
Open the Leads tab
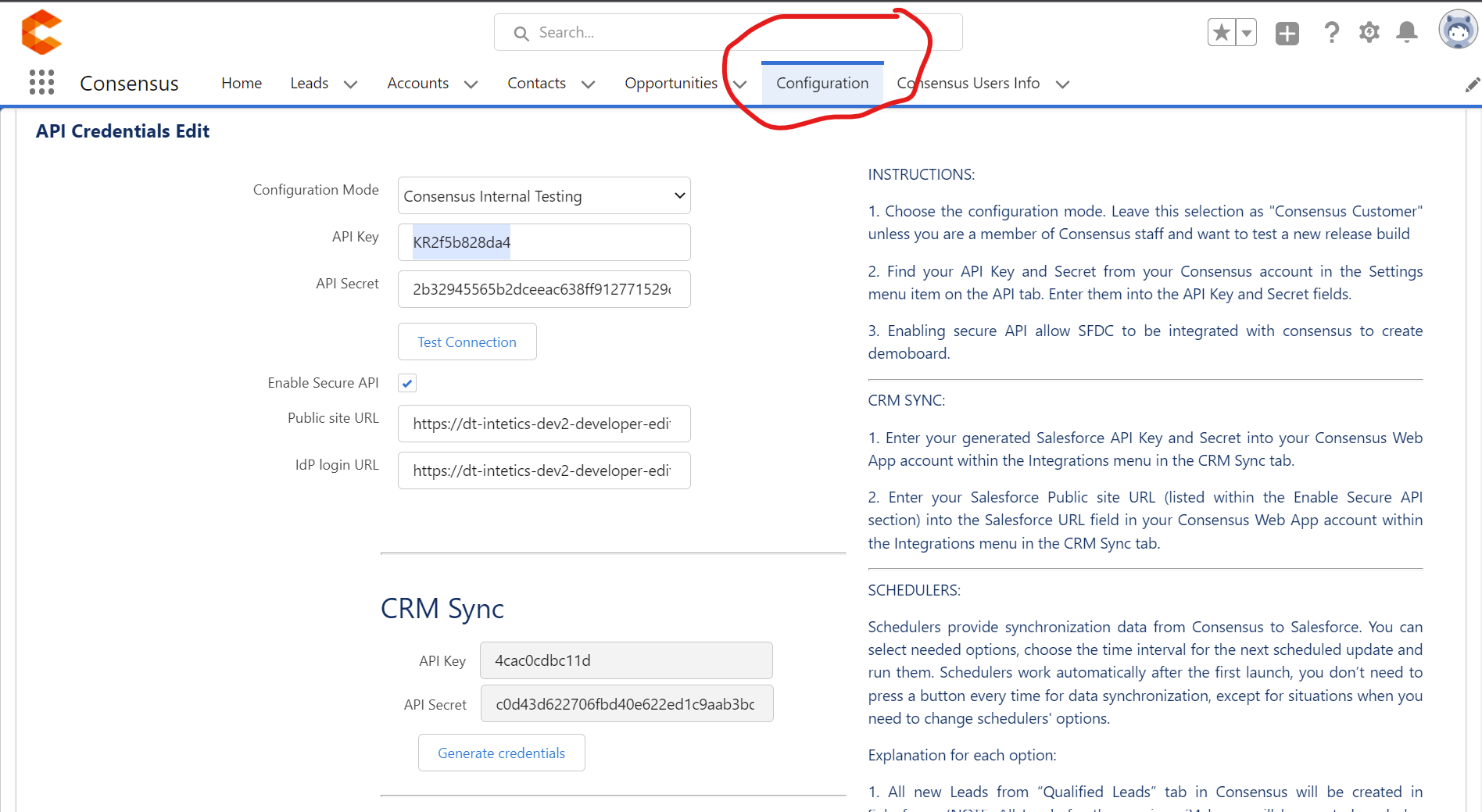(x=310, y=83)
